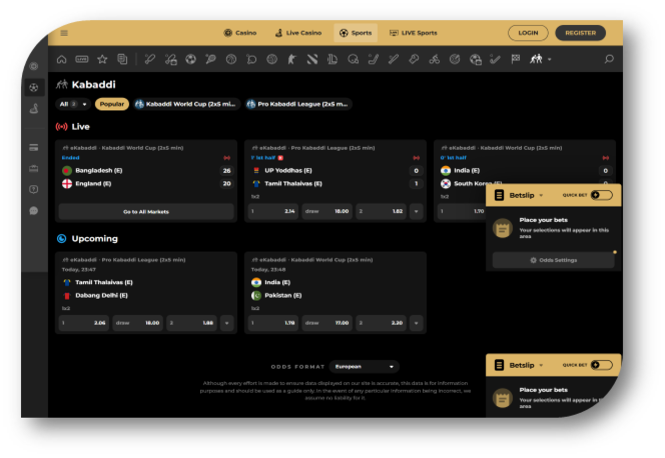Screen dimensions: 665x458
Task: Open the help question mark icon in sidebar
Action: click(34, 190)
